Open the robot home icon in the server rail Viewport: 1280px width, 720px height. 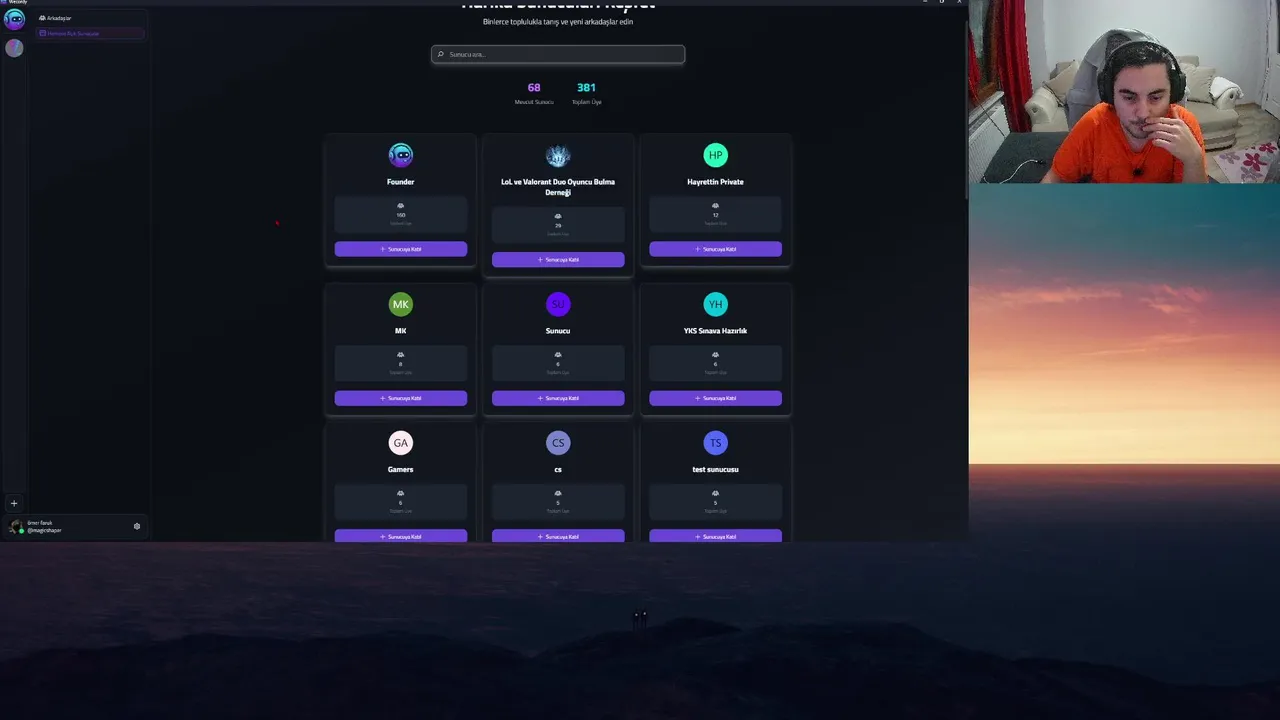[x=14, y=19]
